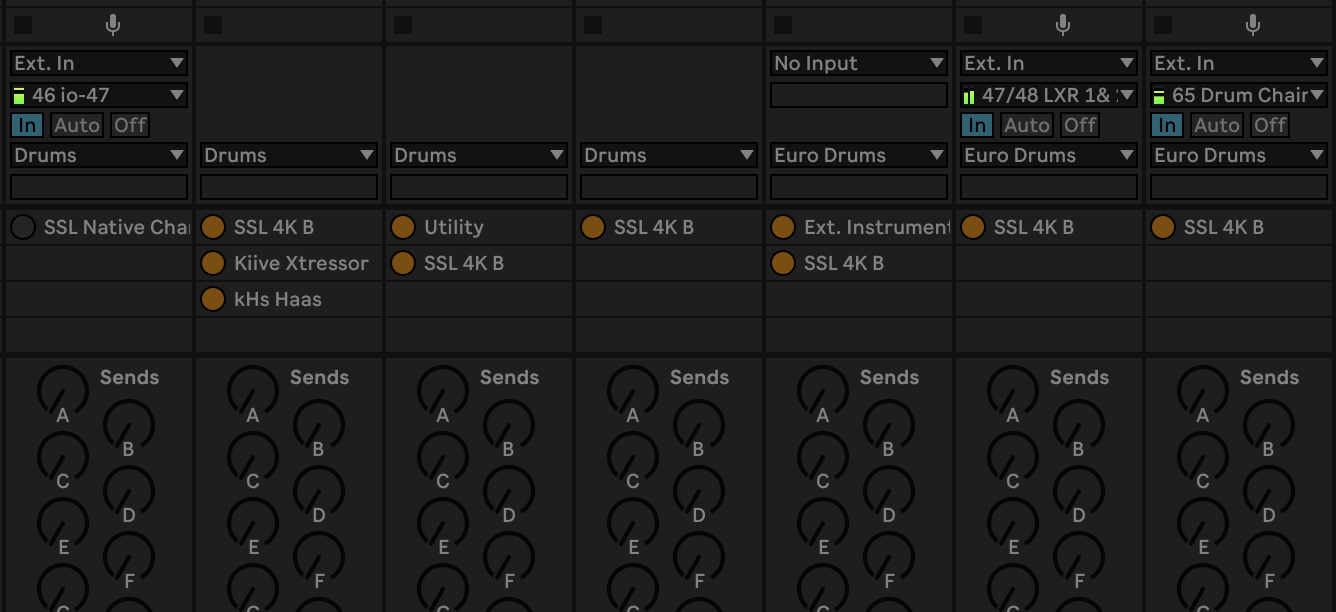Click the small square atop the No Input track
1336x612 pixels.
(783, 25)
